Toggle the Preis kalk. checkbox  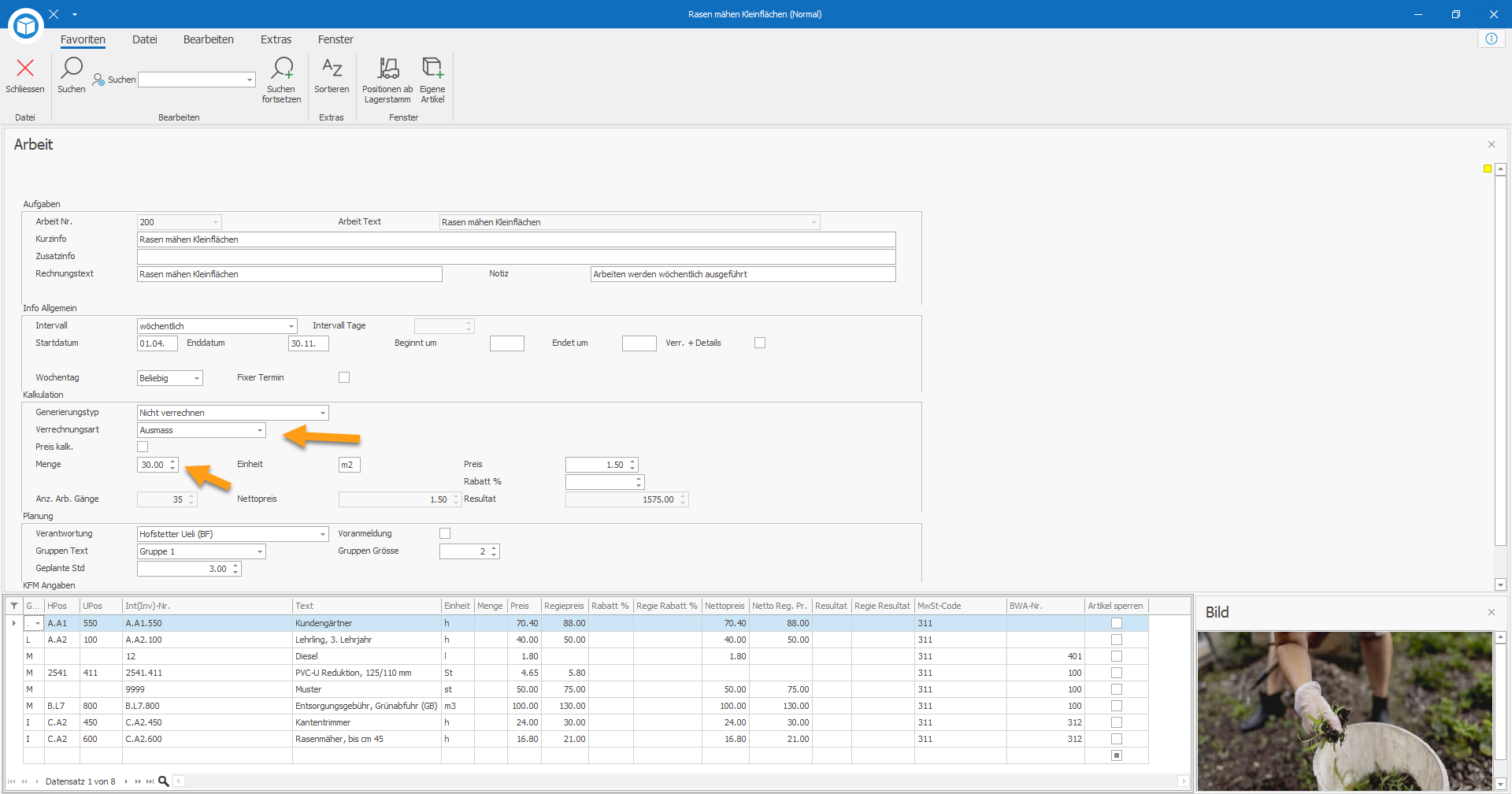(143, 447)
